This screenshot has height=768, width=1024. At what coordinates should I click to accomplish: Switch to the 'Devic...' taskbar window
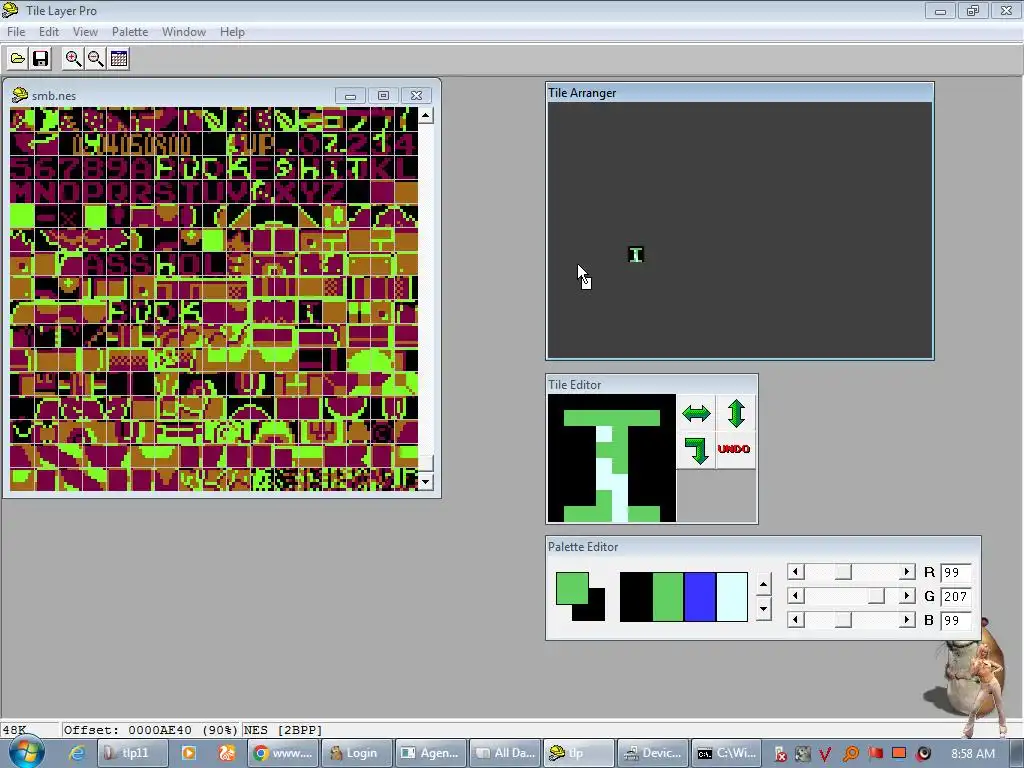coord(654,753)
